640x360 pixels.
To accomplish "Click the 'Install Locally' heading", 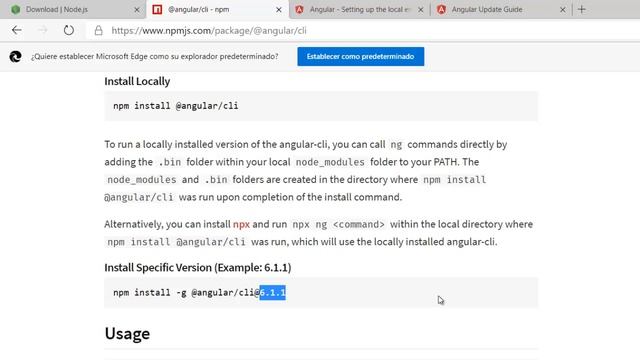I will [x=137, y=81].
